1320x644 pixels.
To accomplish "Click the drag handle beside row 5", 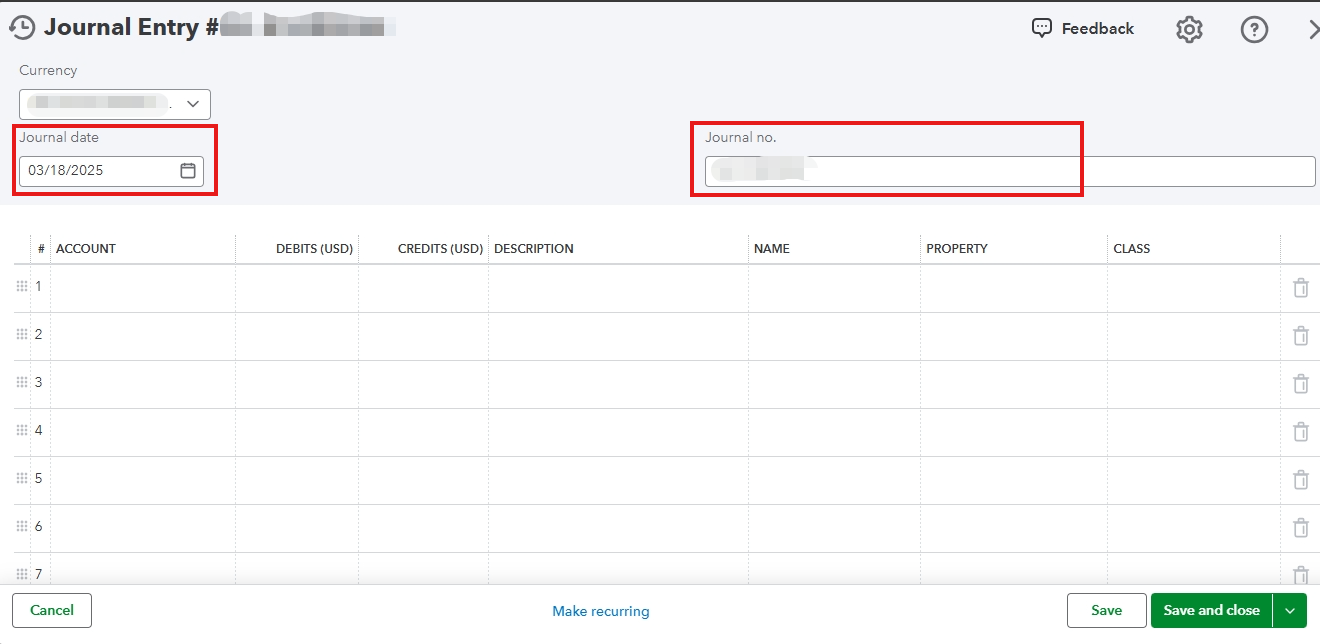I will 22,478.
